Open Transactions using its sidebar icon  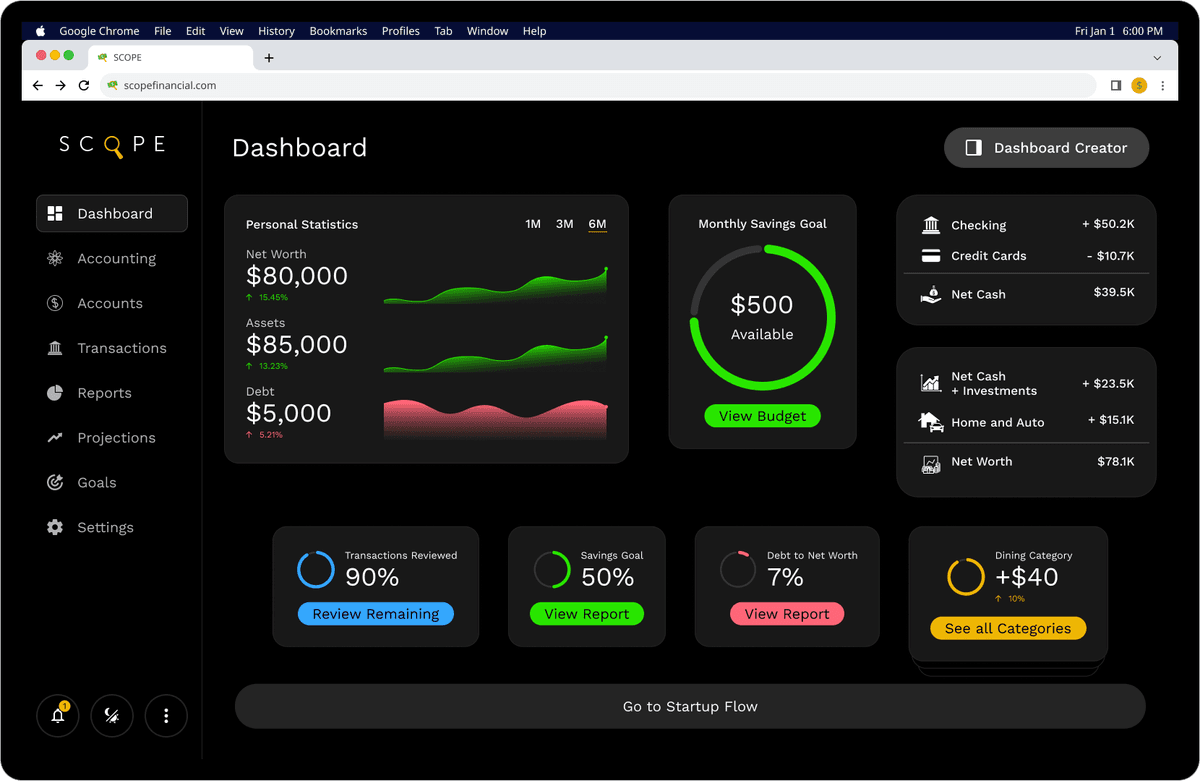point(56,348)
